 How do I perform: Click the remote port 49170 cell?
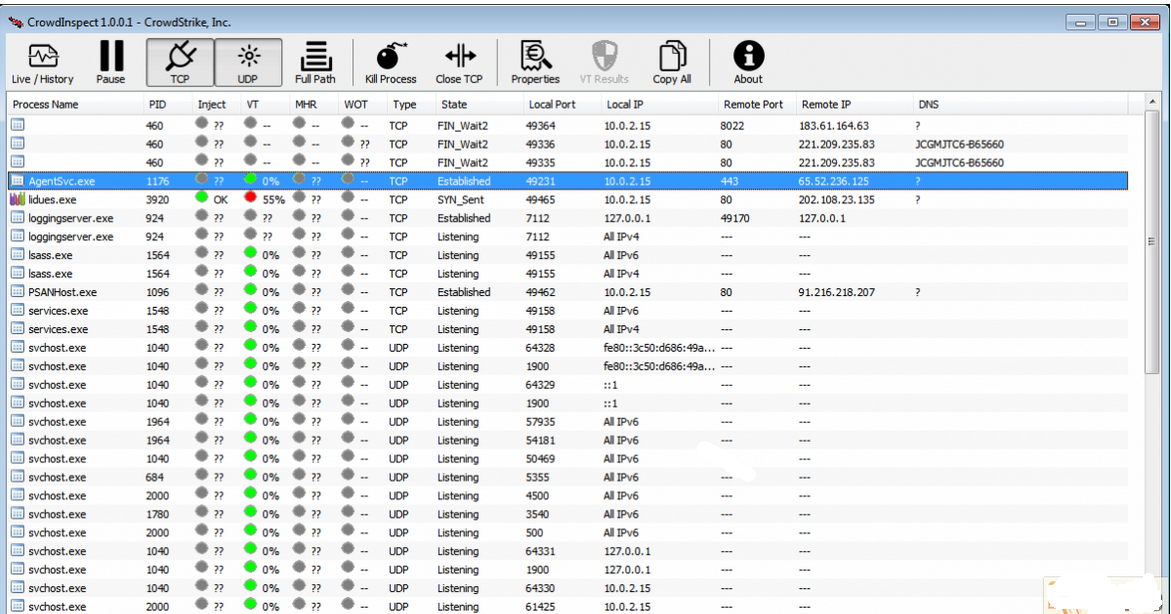(735, 218)
